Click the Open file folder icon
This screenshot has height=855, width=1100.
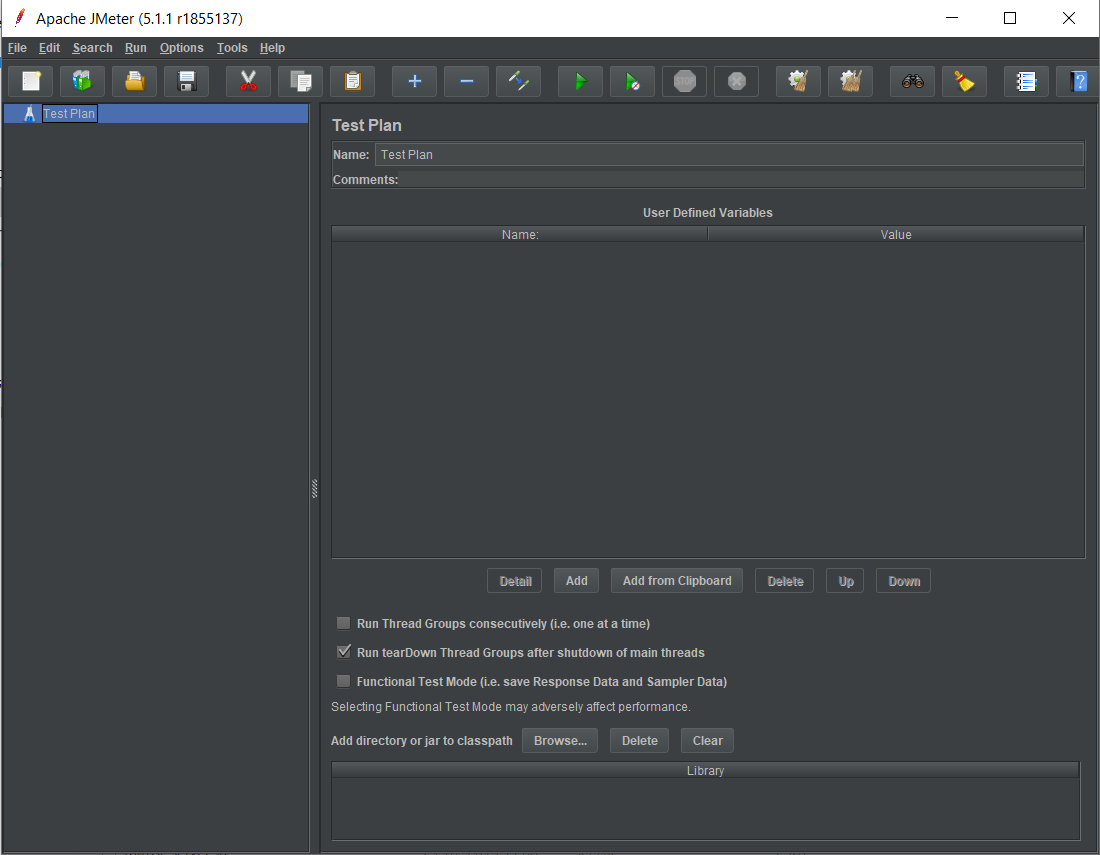point(135,81)
